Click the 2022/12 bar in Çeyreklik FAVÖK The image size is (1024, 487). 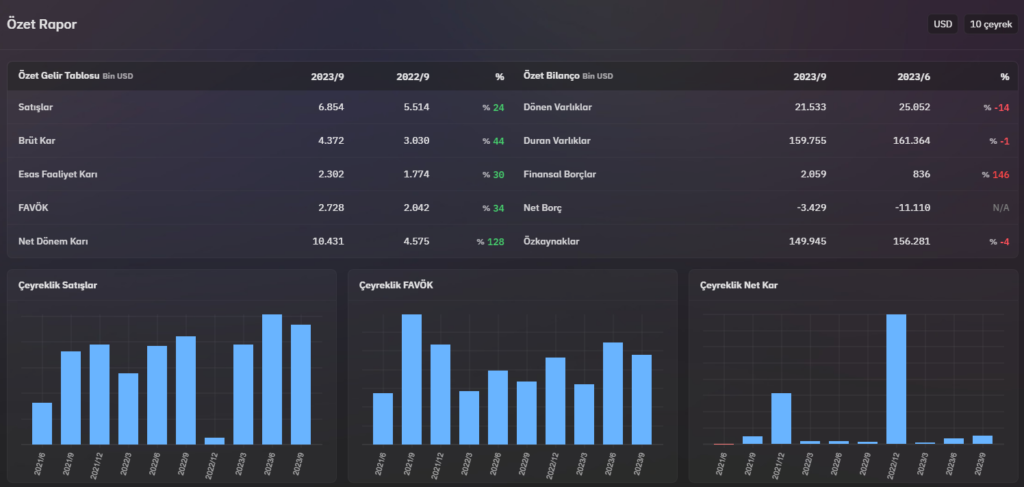555,401
